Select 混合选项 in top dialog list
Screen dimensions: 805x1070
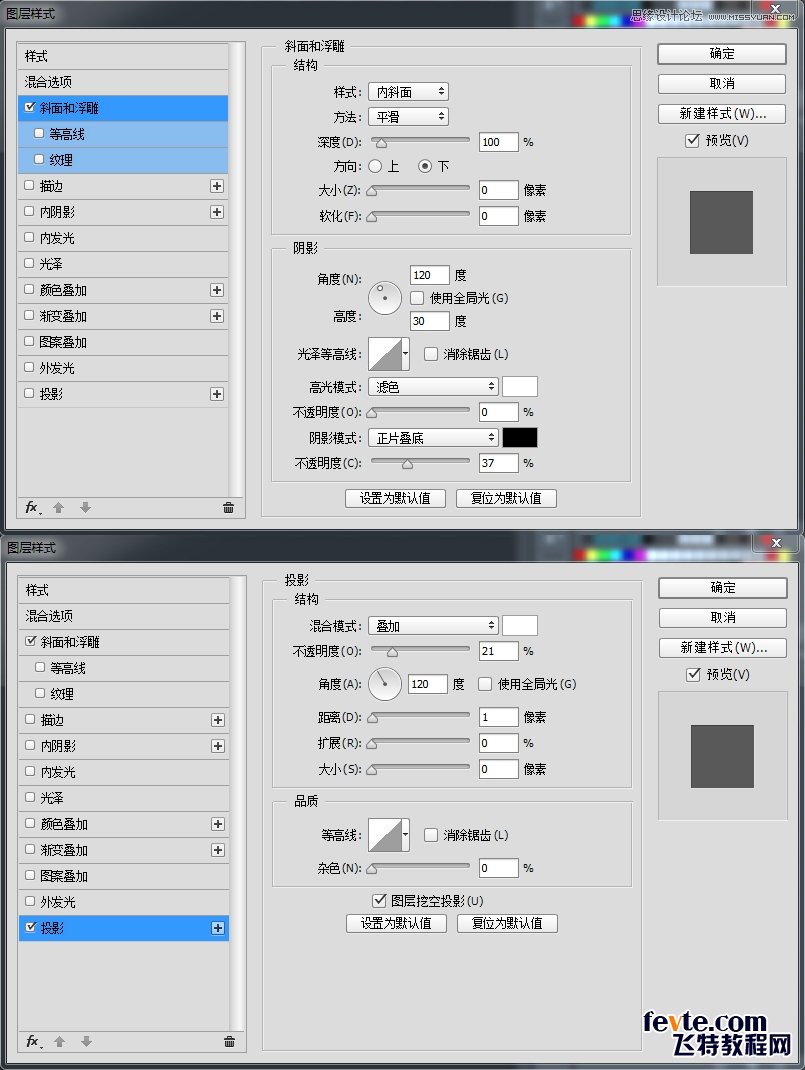(123, 82)
